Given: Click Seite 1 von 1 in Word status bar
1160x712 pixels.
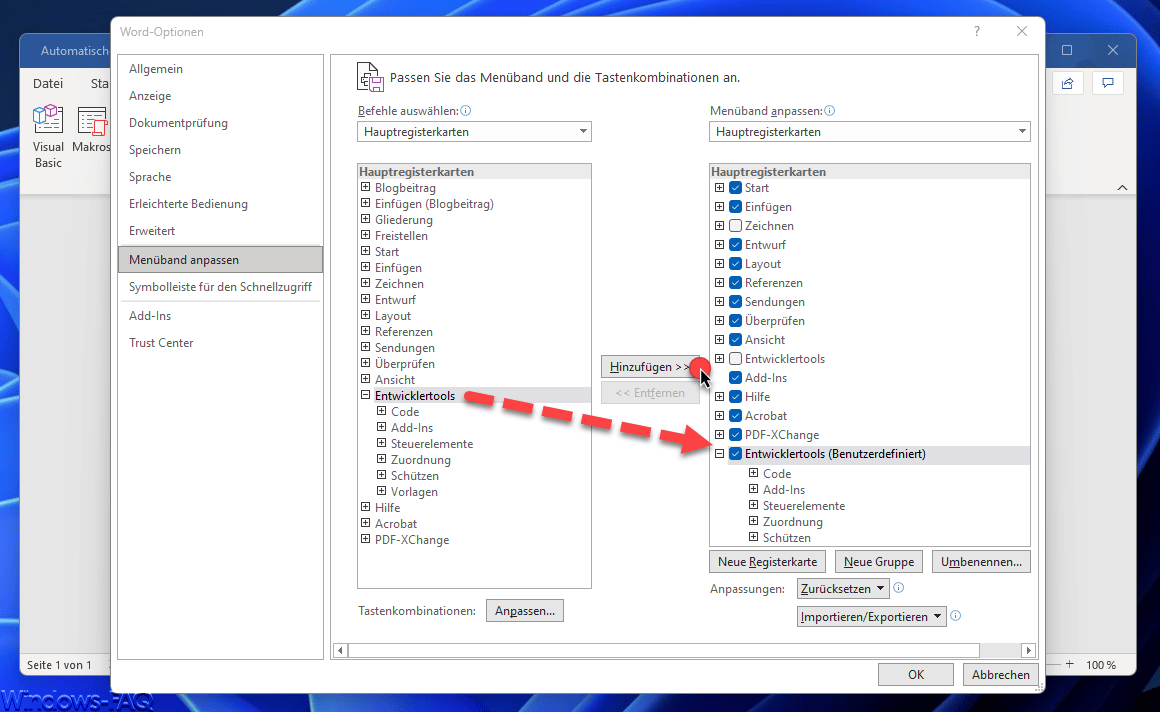Looking at the screenshot, I should [59, 665].
